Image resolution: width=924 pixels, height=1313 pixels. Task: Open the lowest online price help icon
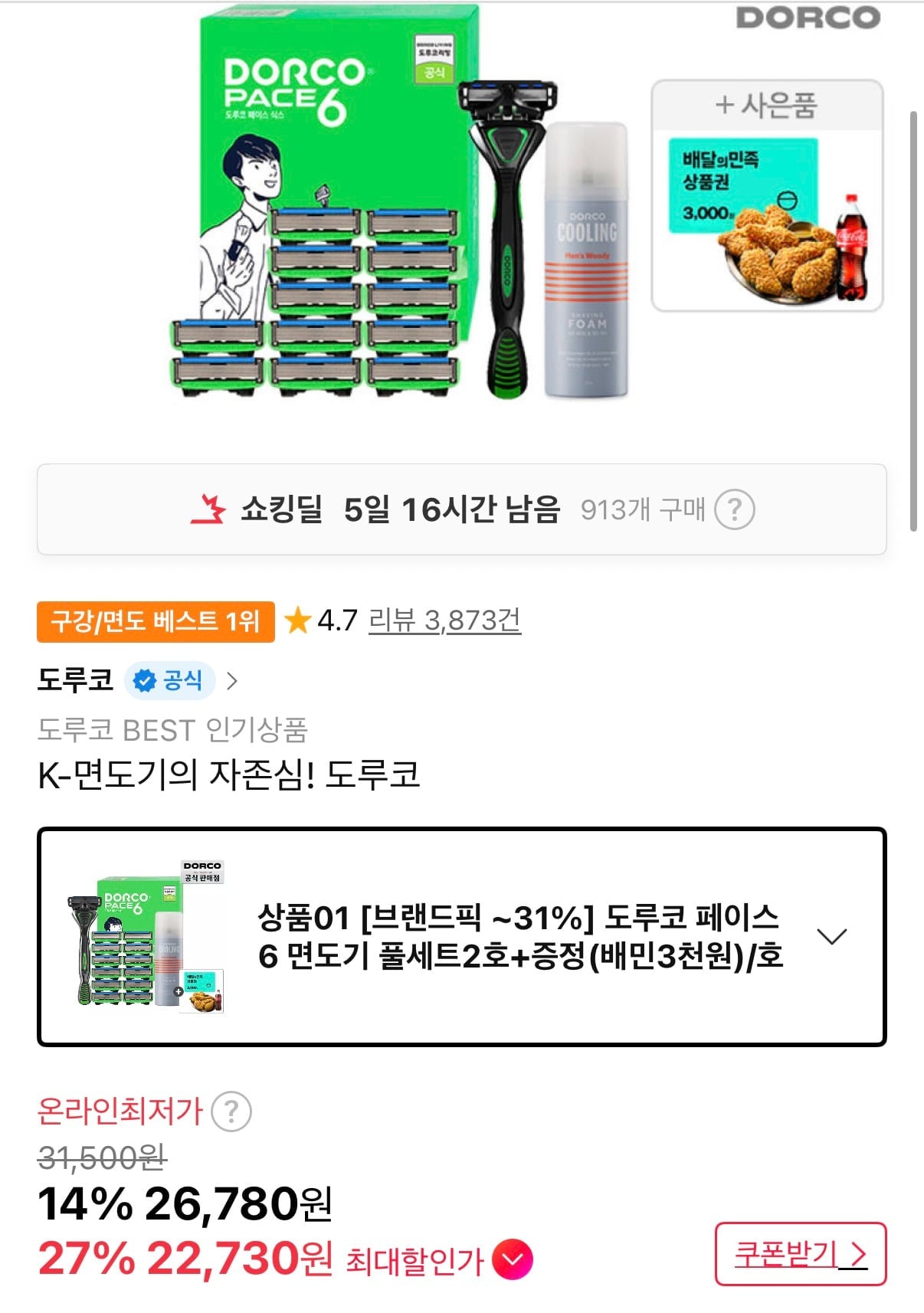click(x=231, y=1111)
